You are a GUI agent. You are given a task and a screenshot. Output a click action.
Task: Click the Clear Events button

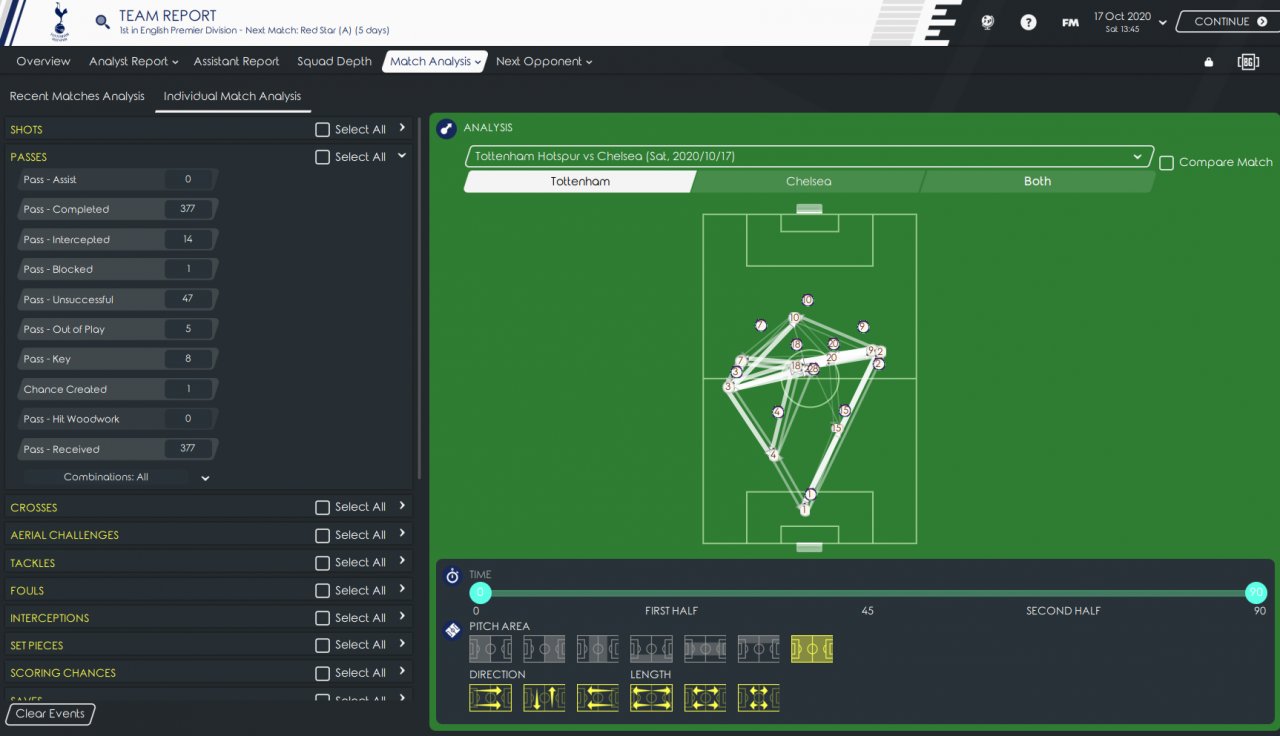tap(50, 714)
